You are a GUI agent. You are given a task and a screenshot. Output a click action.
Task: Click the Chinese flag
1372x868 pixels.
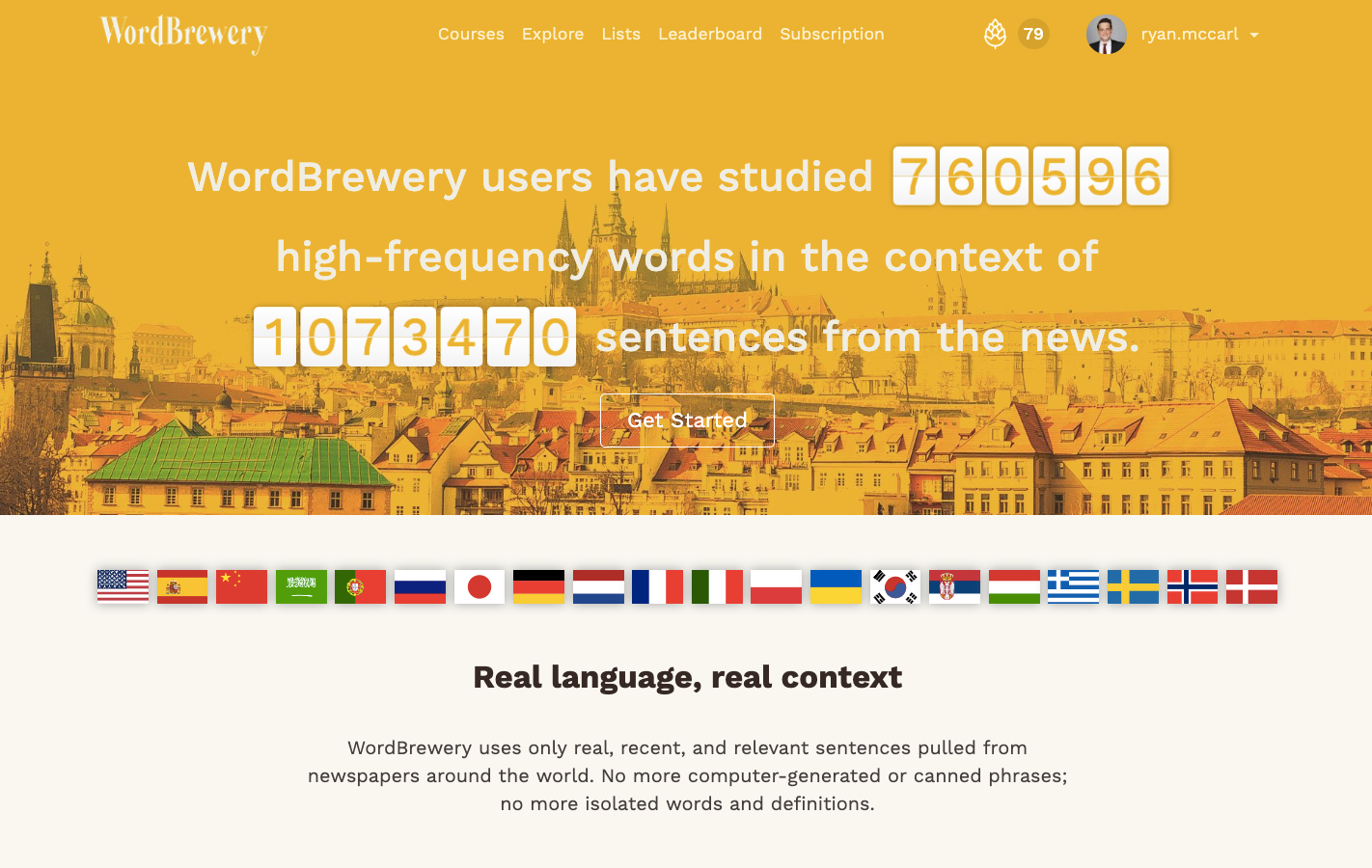[241, 586]
